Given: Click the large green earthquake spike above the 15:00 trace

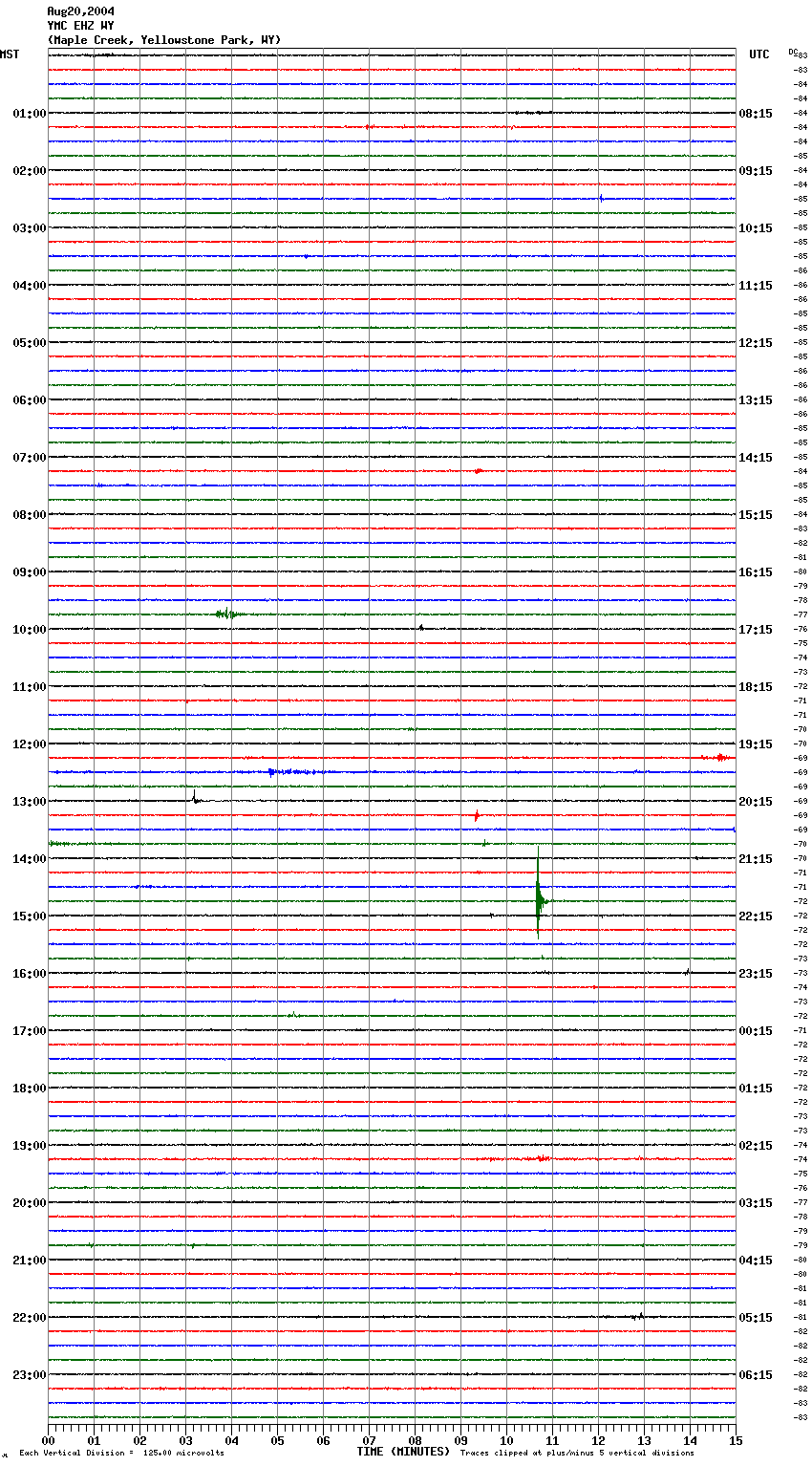Looking at the screenshot, I should click(539, 894).
